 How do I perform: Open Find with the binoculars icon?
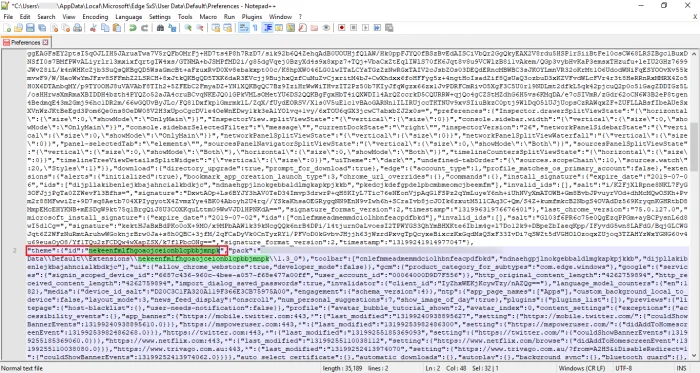(x=160, y=28)
